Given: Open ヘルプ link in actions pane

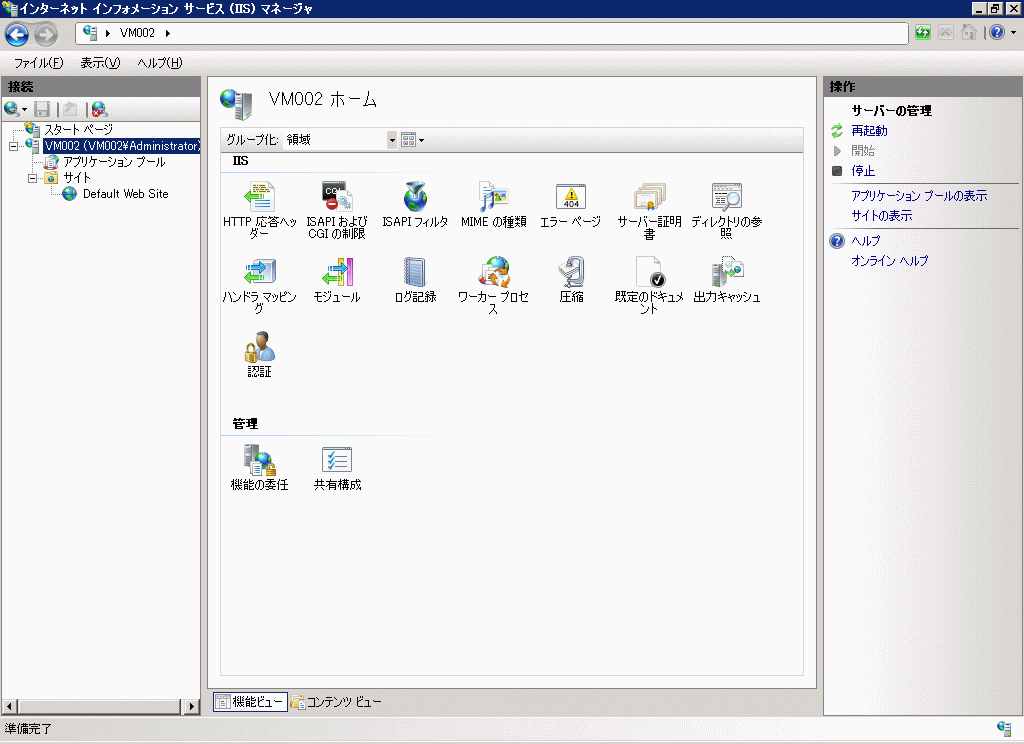Looking at the screenshot, I should click(x=865, y=240).
